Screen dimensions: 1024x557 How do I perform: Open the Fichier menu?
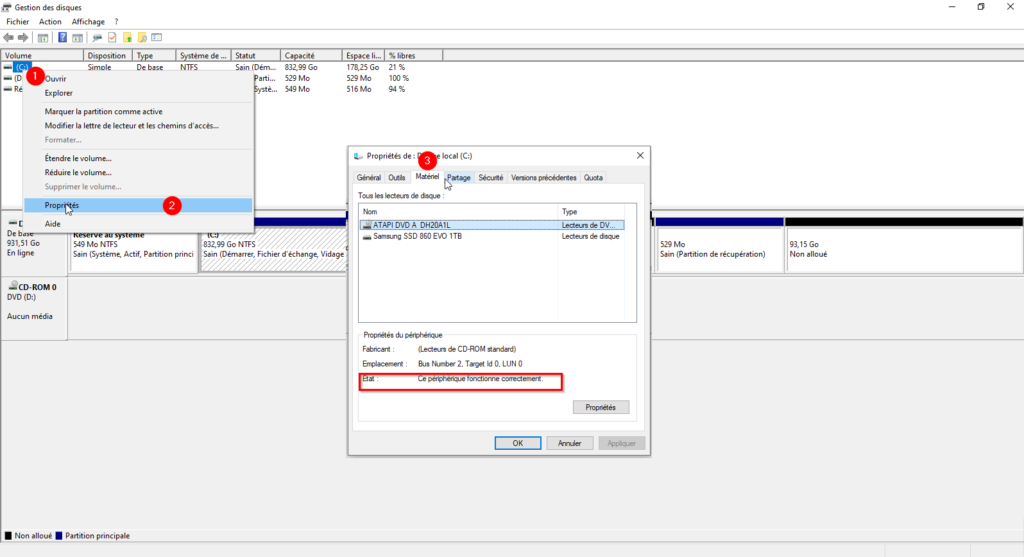(x=18, y=21)
